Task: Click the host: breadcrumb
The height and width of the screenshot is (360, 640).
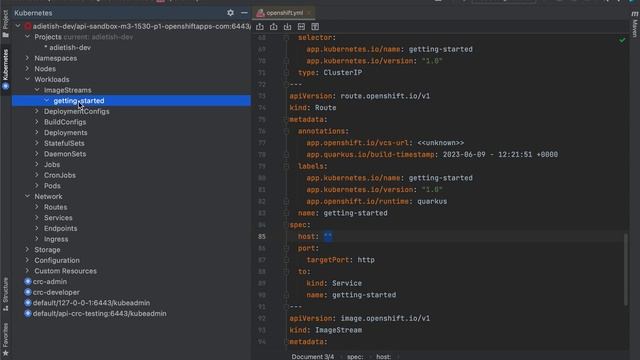Action: tap(383, 356)
